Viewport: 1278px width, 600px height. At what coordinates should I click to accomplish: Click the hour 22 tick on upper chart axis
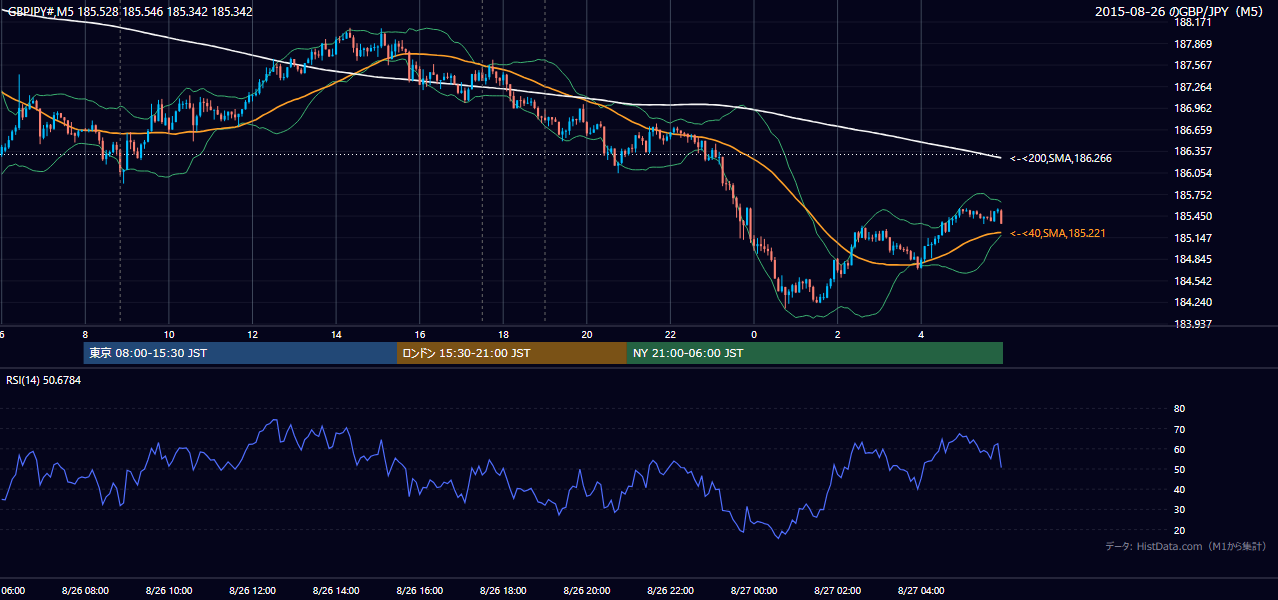tap(670, 334)
